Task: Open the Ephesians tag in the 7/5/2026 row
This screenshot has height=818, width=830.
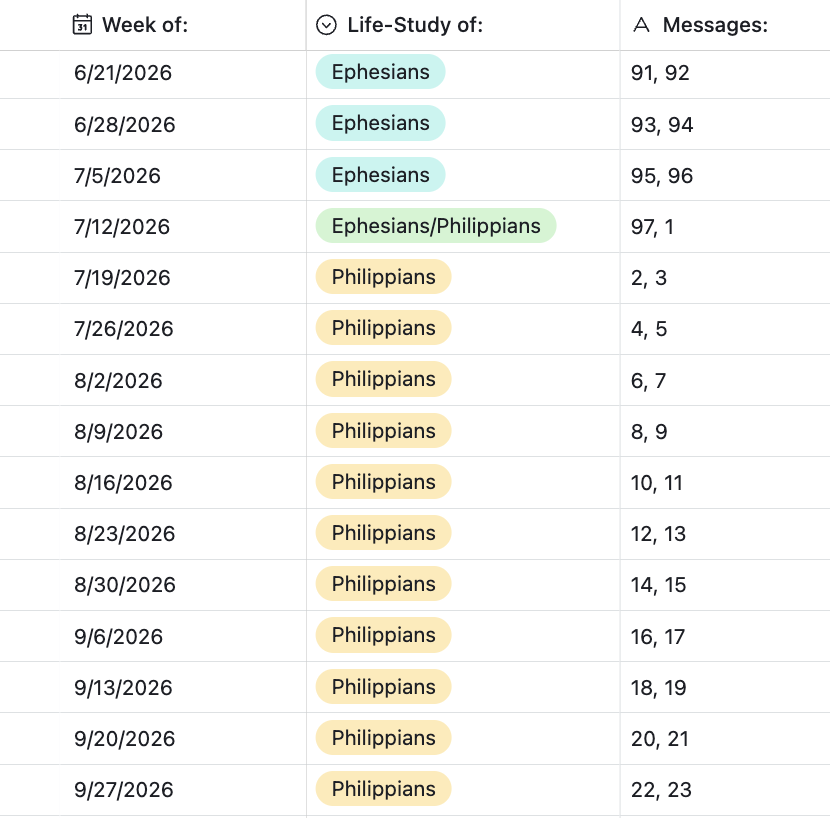Action: click(381, 175)
